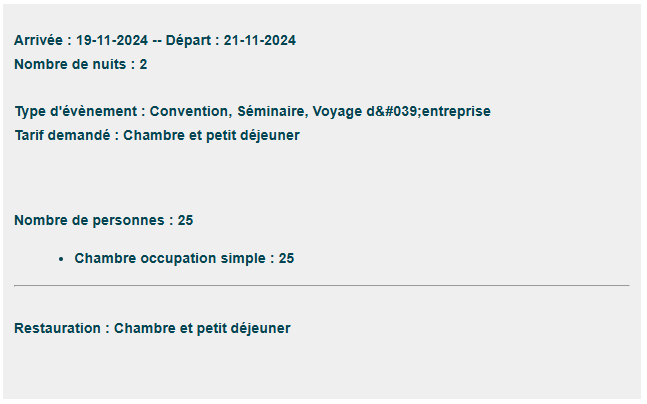Click the 'Chambre occupation simple' list item text
Image resolution: width=647 pixels, height=404 pixels.
coord(170,258)
